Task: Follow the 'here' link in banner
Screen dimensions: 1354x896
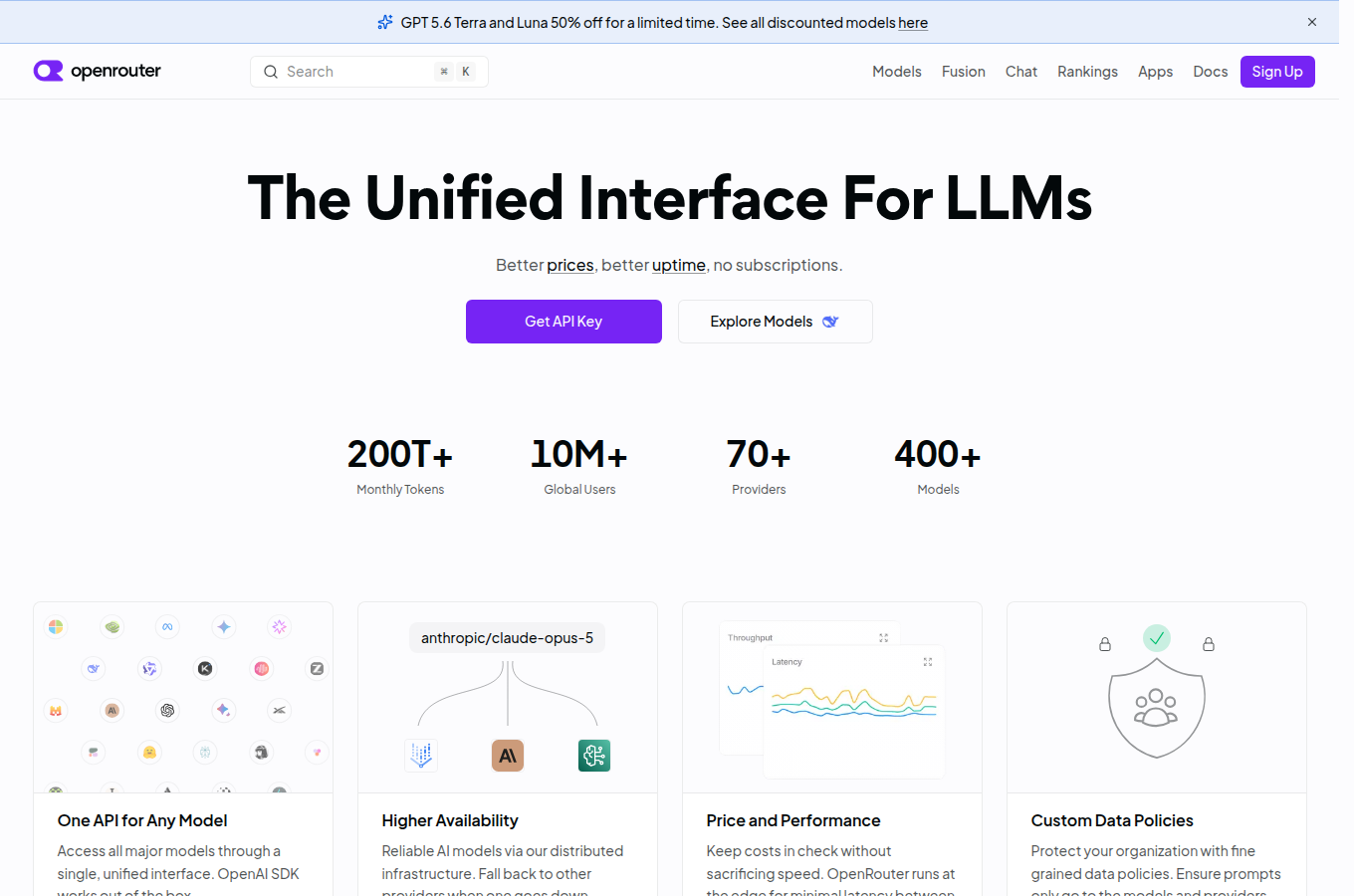Action: 913,22
